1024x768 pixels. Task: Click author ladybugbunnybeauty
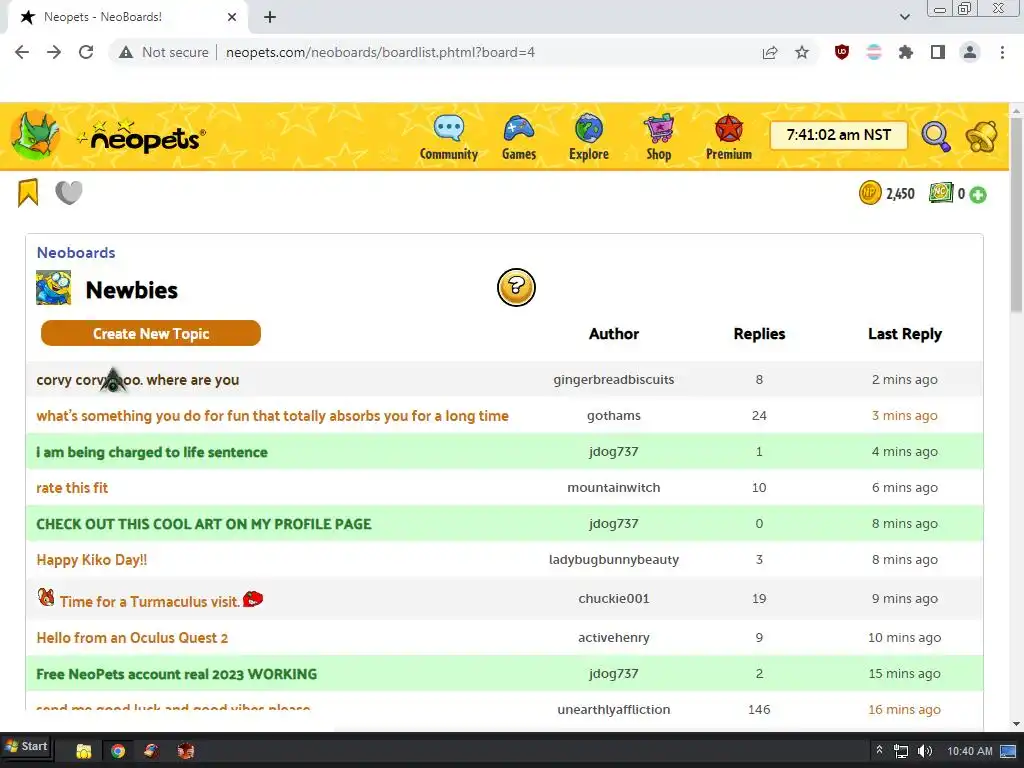coord(613,559)
